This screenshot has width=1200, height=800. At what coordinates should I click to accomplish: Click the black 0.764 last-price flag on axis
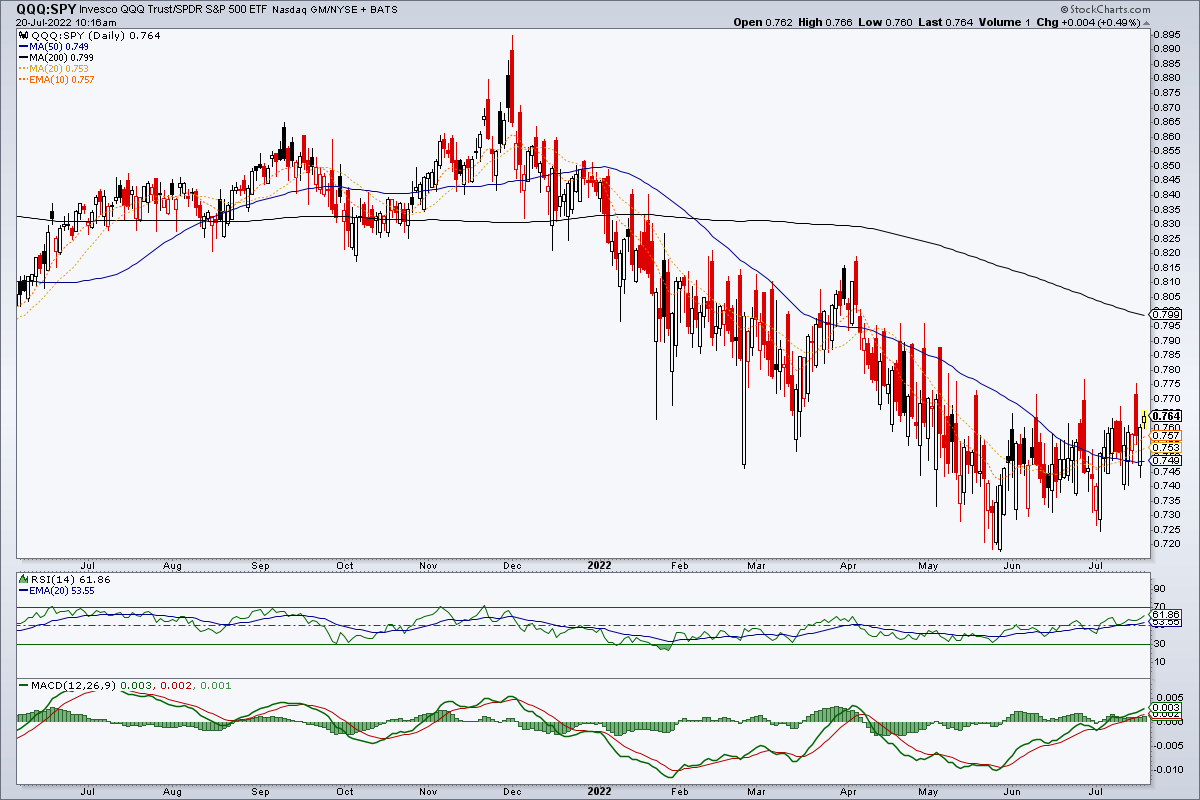[x=1167, y=415]
